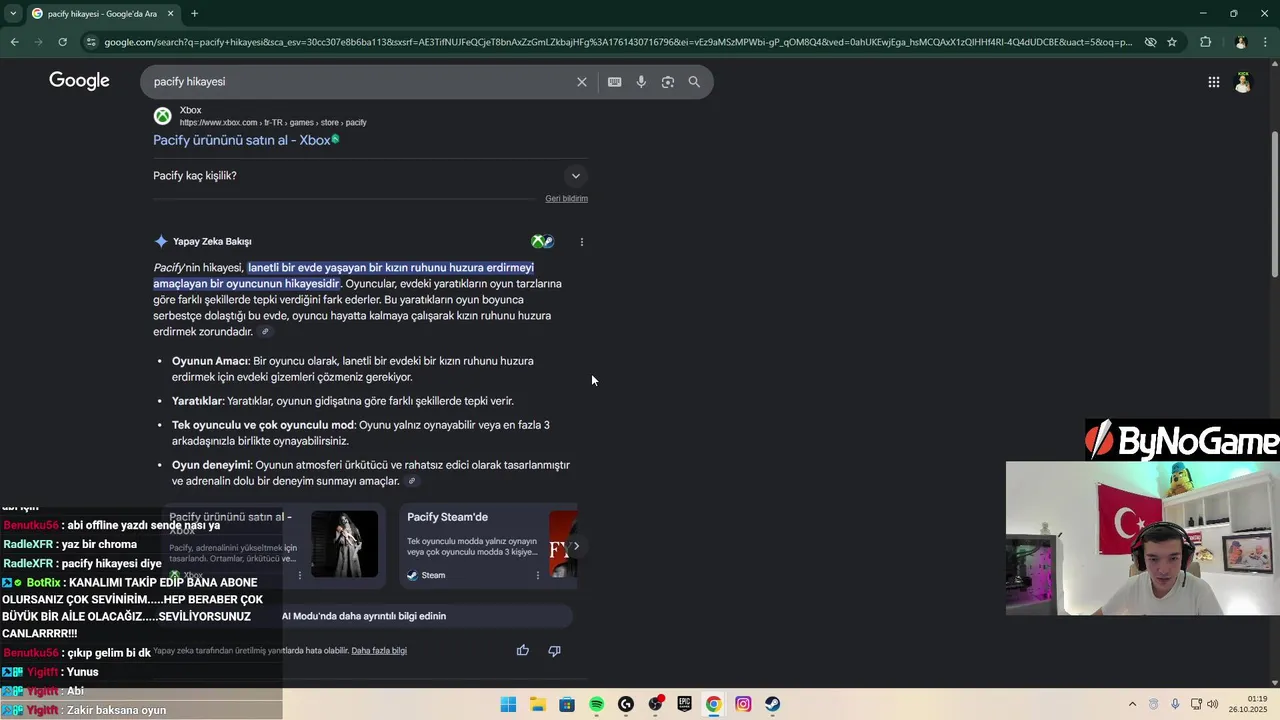The image size is (1280, 720).
Task: Open the Windows Start menu
Action: (x=508, y=704)
